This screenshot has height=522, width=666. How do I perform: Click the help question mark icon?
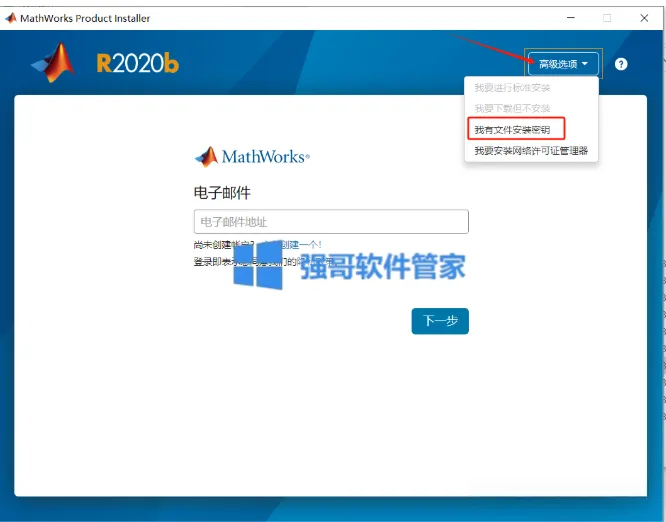pos(621,64)
